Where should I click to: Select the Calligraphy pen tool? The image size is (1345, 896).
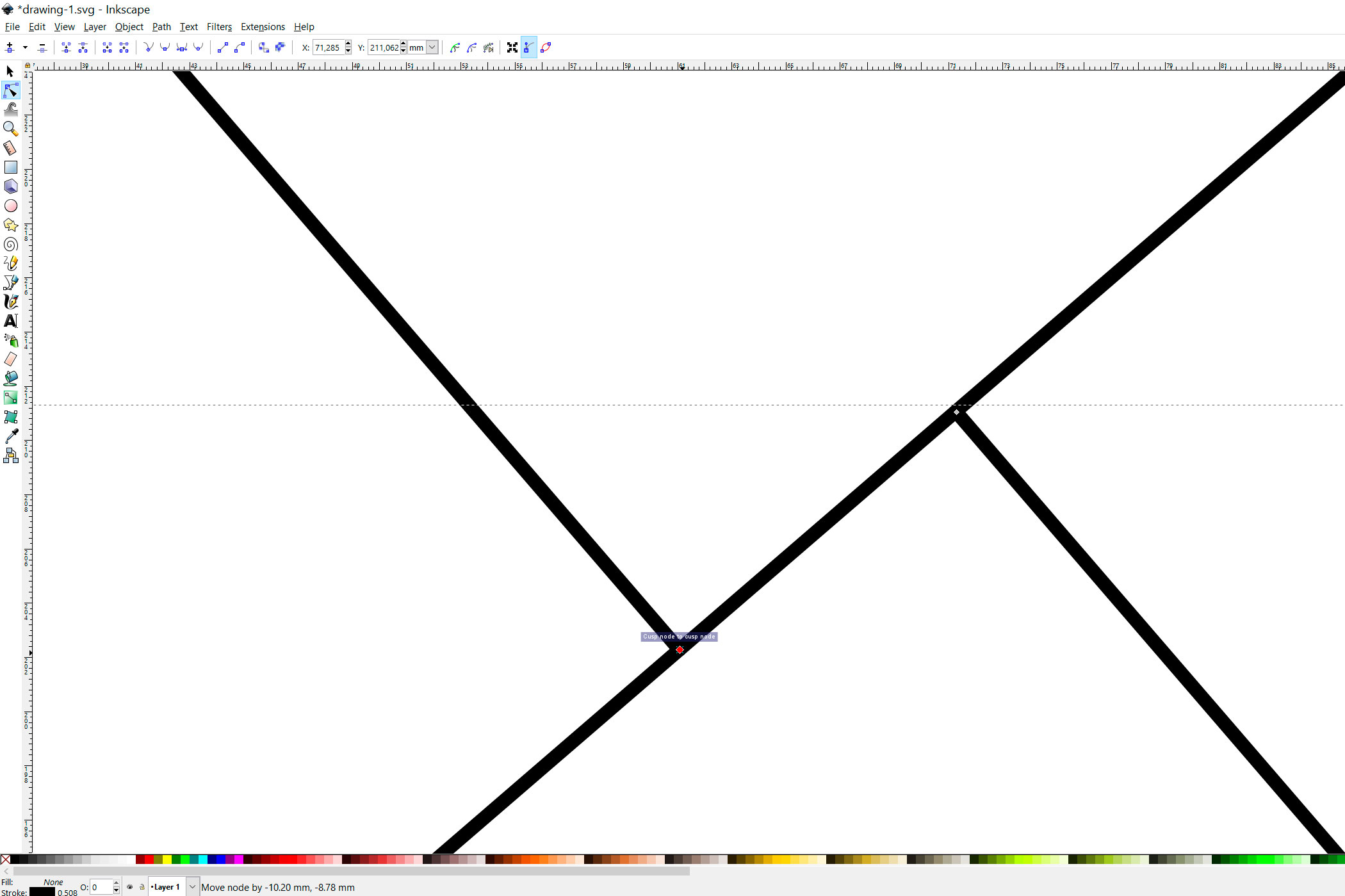point(10,302)
